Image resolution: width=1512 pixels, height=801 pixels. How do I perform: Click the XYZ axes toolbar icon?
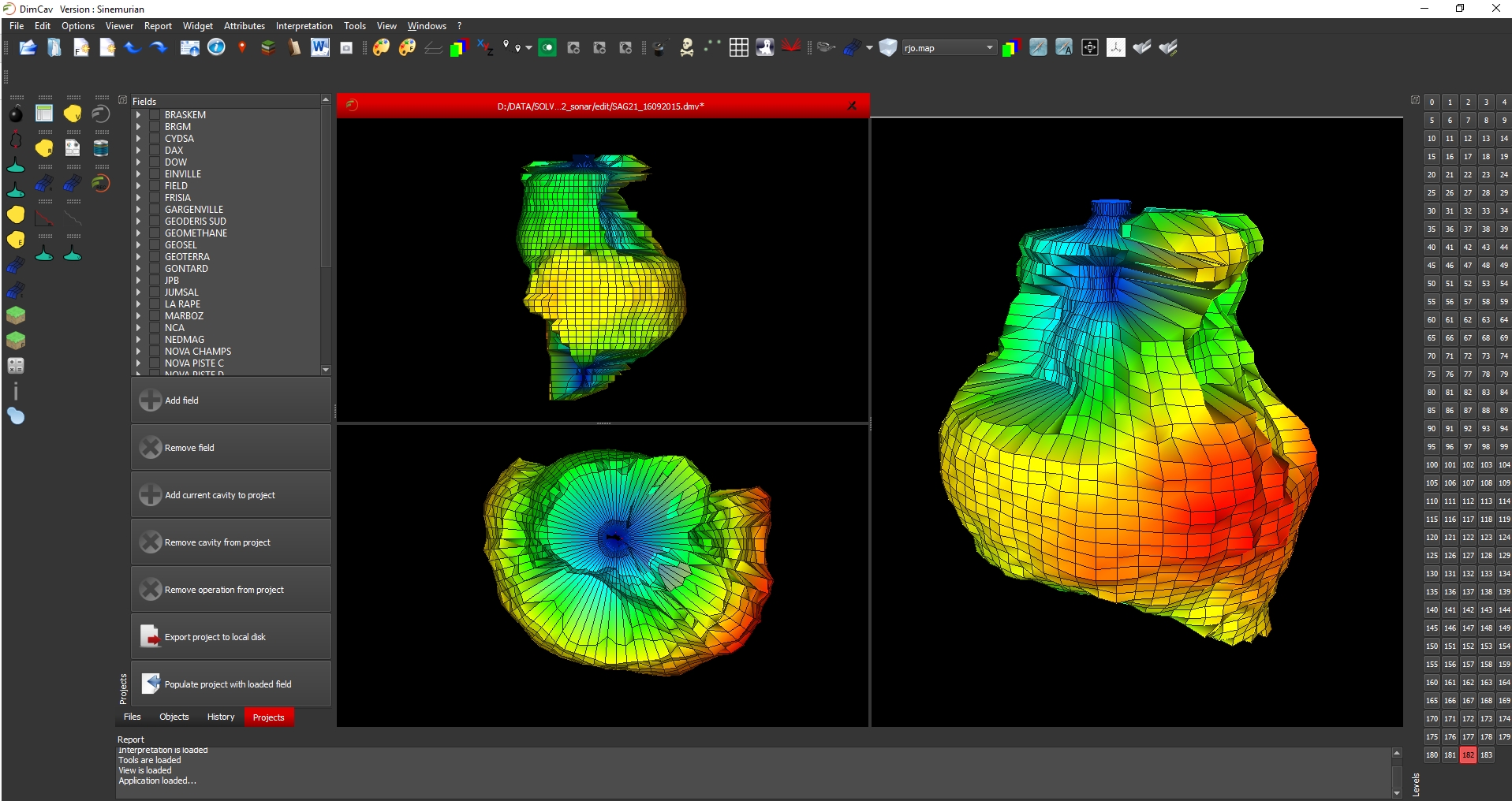click(x=485, y=48)
